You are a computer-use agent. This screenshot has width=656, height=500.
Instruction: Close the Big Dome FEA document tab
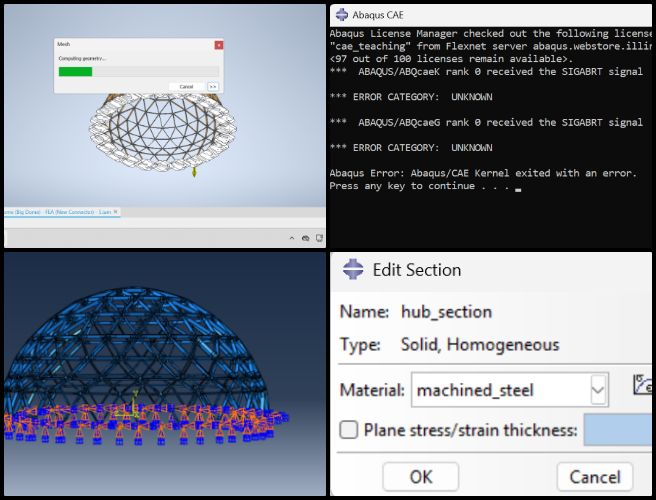116,212
